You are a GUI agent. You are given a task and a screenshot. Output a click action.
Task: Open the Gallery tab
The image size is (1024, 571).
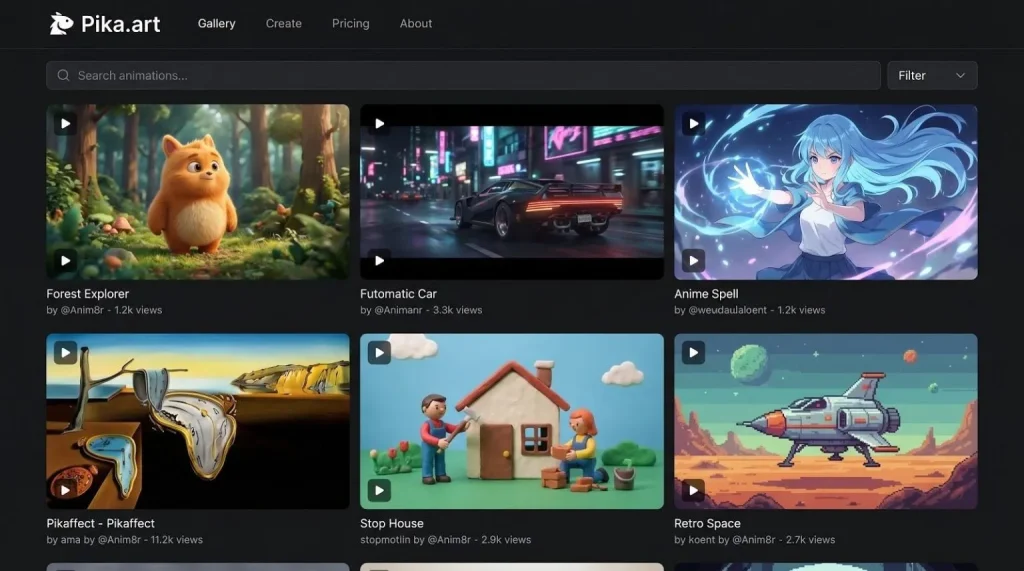pos(216,24)
